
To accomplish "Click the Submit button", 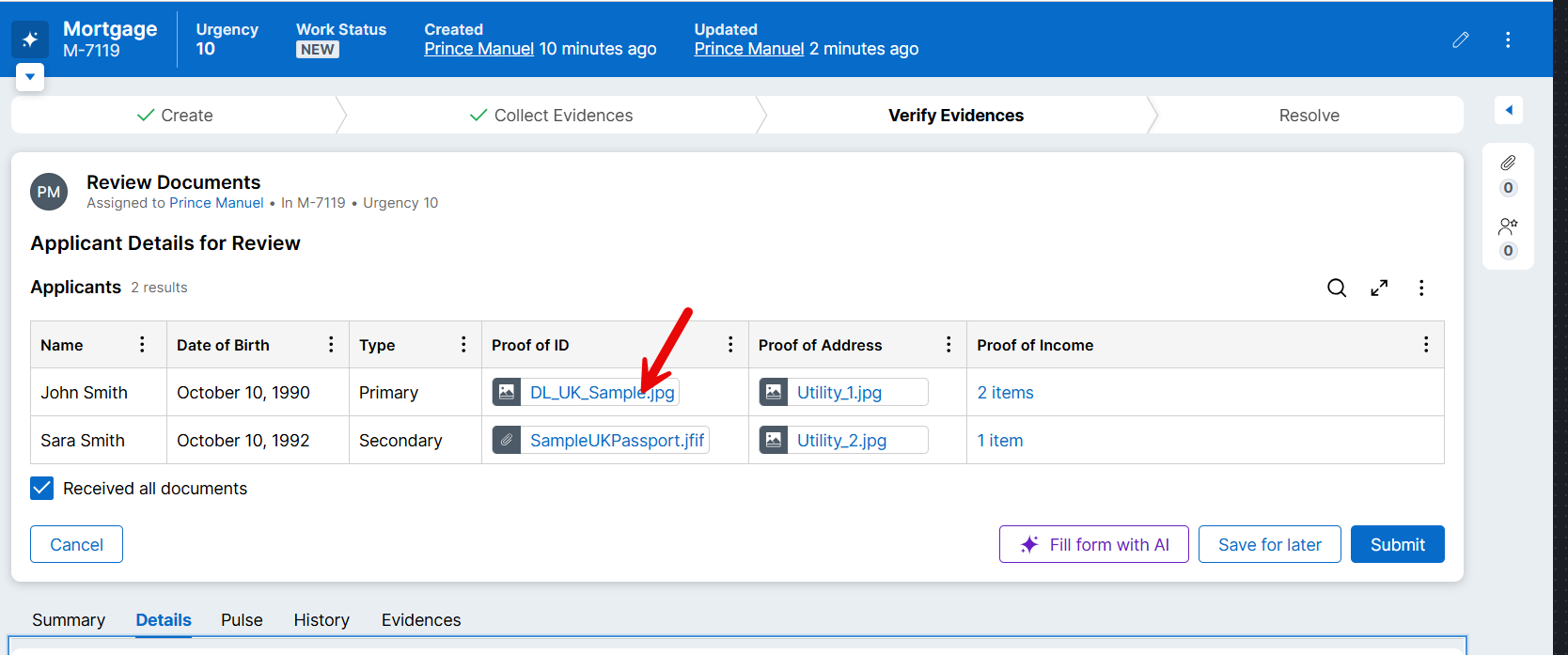I will click(1397, 545).
